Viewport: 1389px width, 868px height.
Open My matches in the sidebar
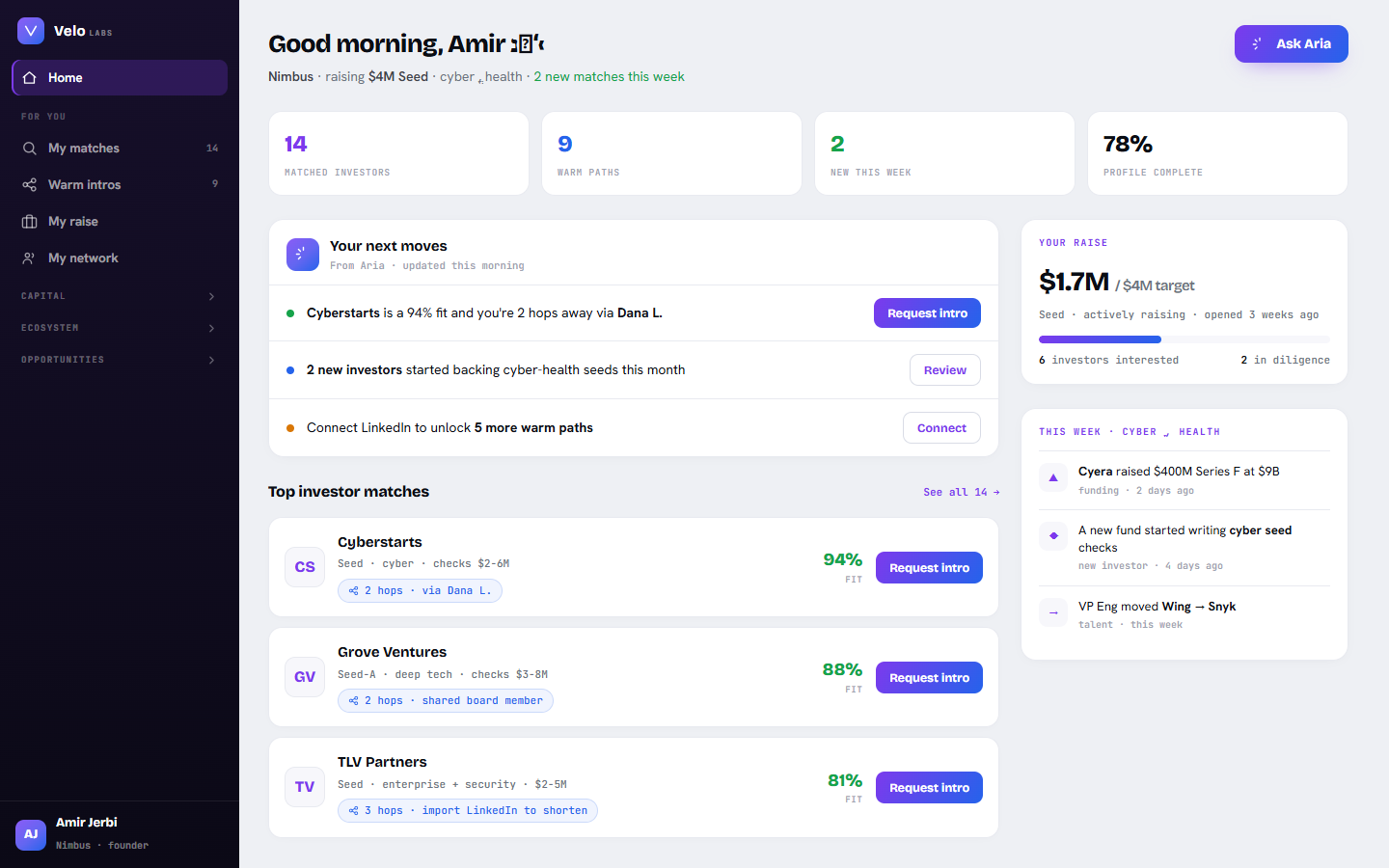pyautogui.click(x=120, y=149)
